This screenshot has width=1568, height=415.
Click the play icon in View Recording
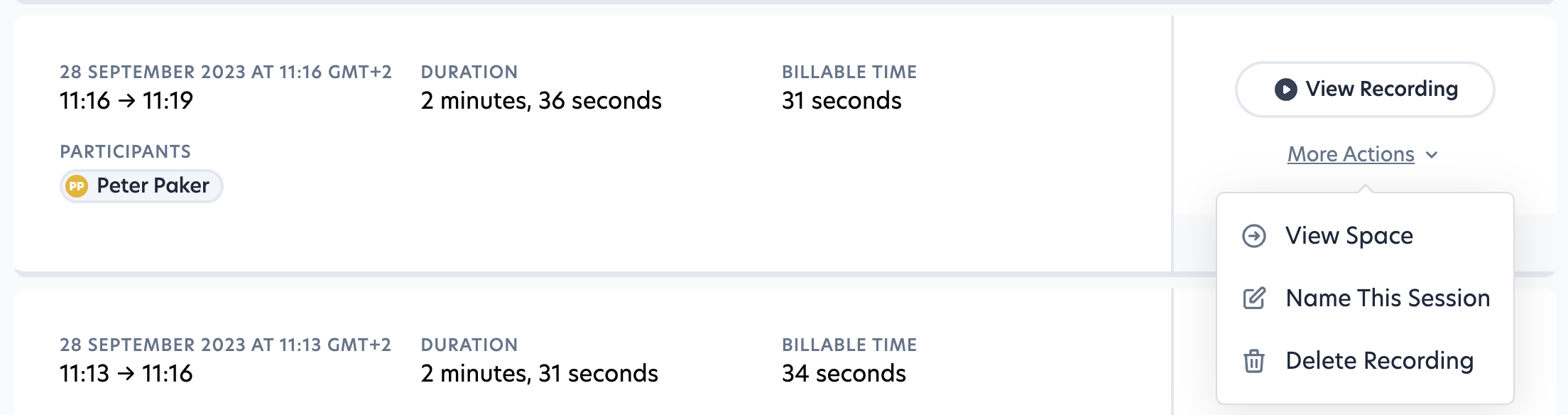(1285, 90)
